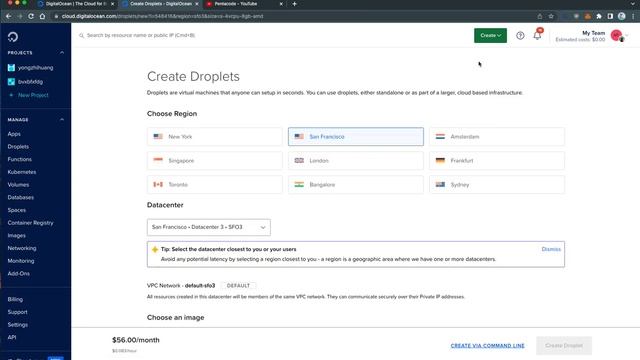
Task: Toggle the browser side panel icon
Action: point(610,16)
